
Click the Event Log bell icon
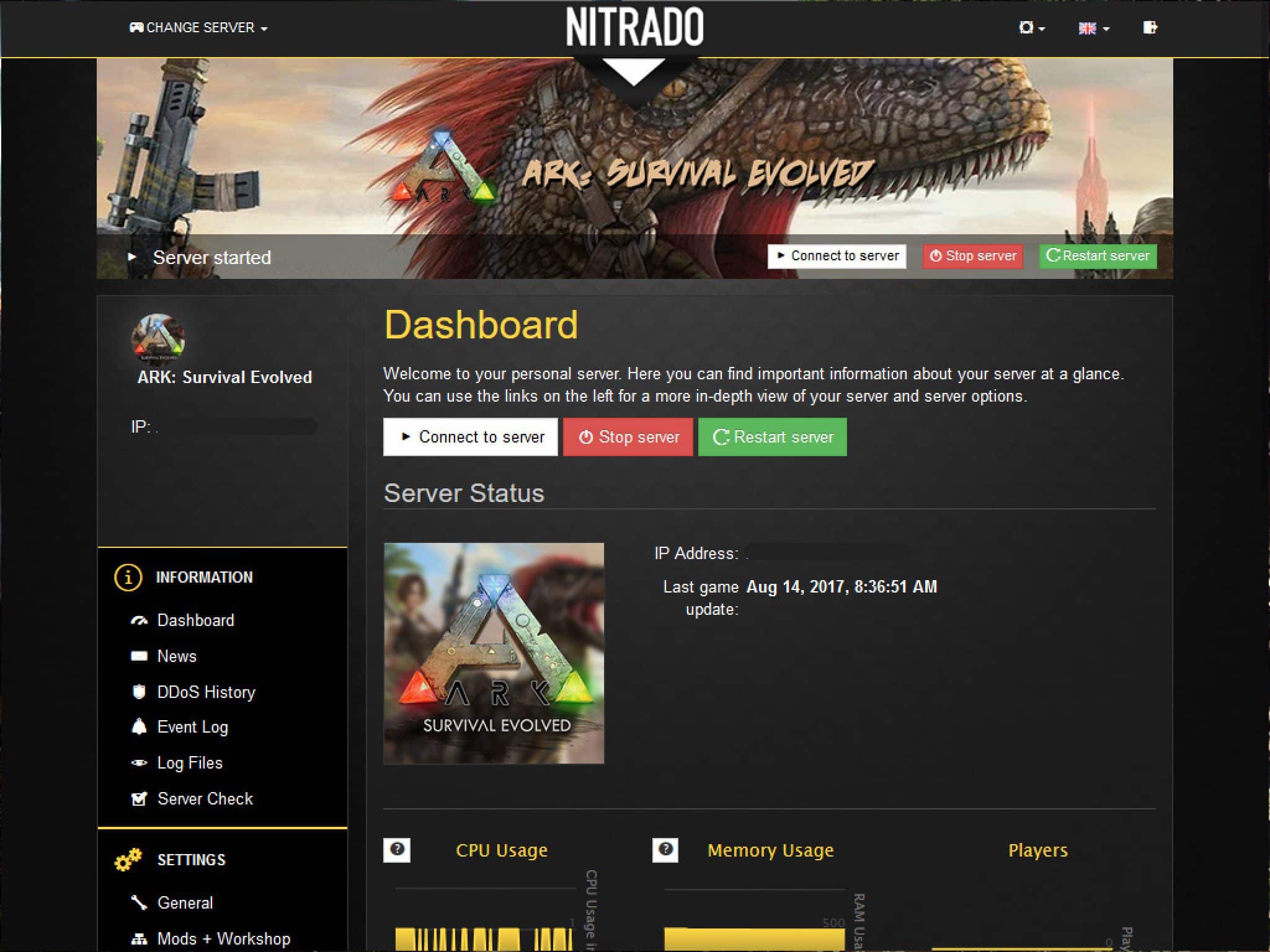pos(139,726)
